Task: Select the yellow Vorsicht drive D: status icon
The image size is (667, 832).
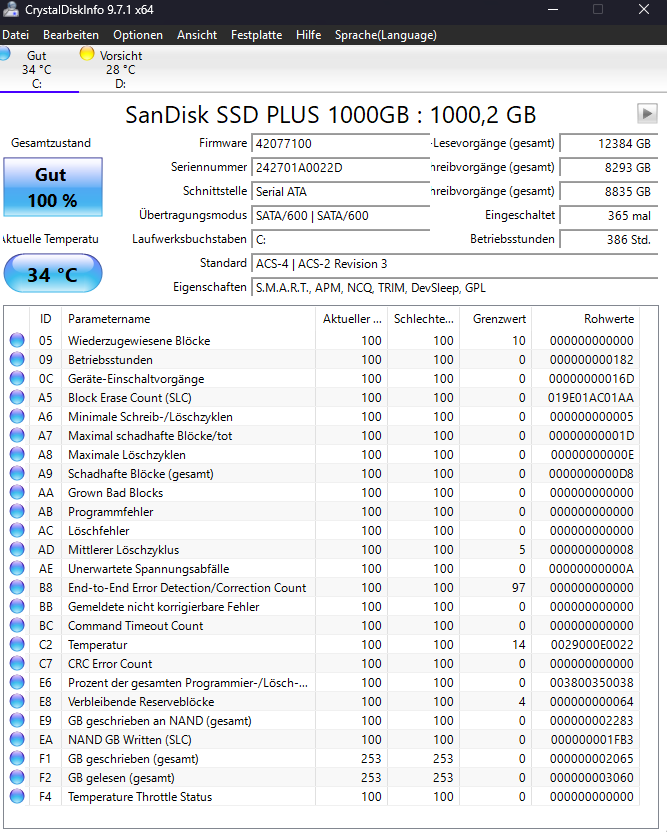Action: point(86,54)
